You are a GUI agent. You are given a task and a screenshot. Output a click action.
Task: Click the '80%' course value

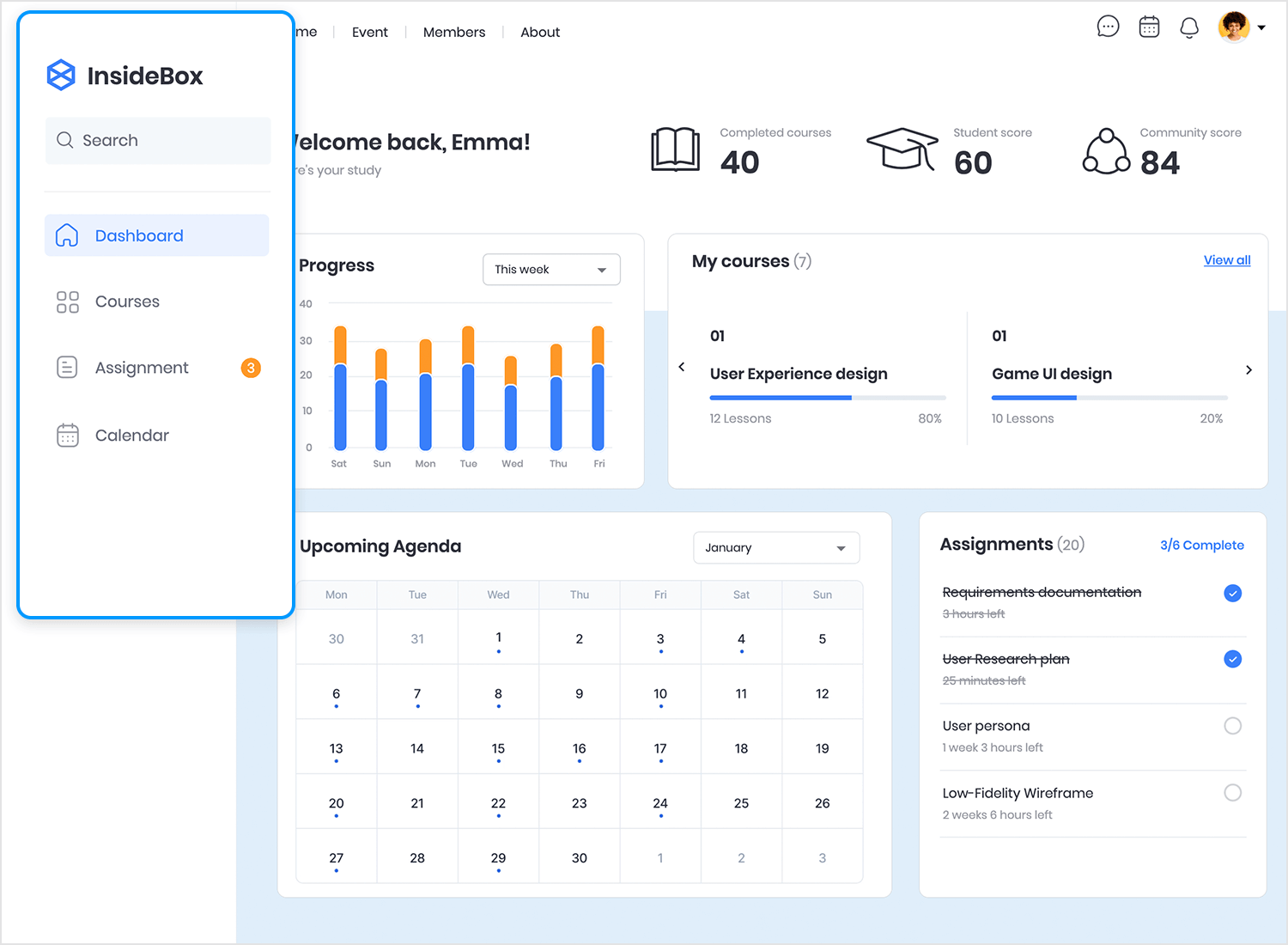click(x=930, y=418)
